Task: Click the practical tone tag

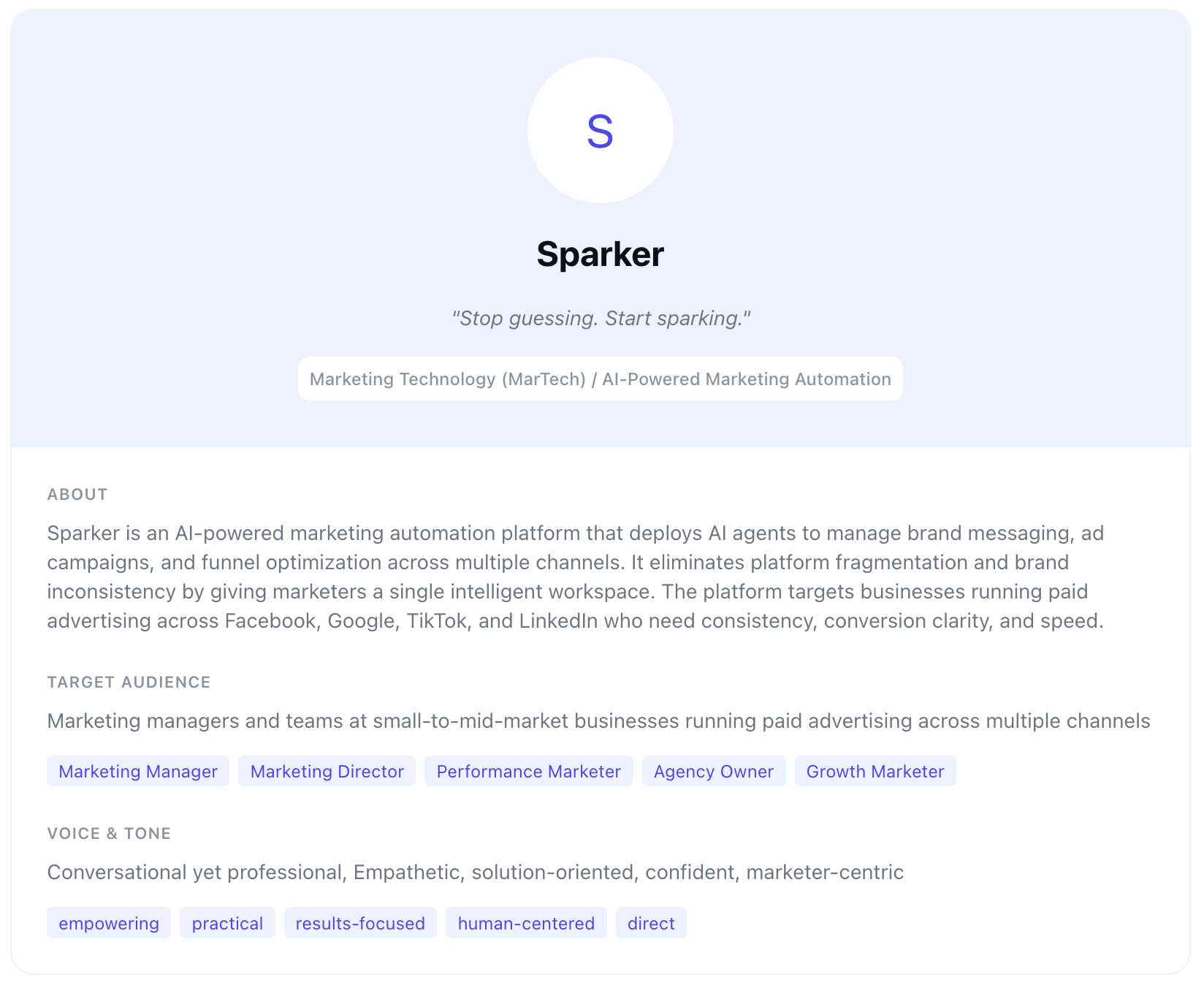Action: point(227,924)
